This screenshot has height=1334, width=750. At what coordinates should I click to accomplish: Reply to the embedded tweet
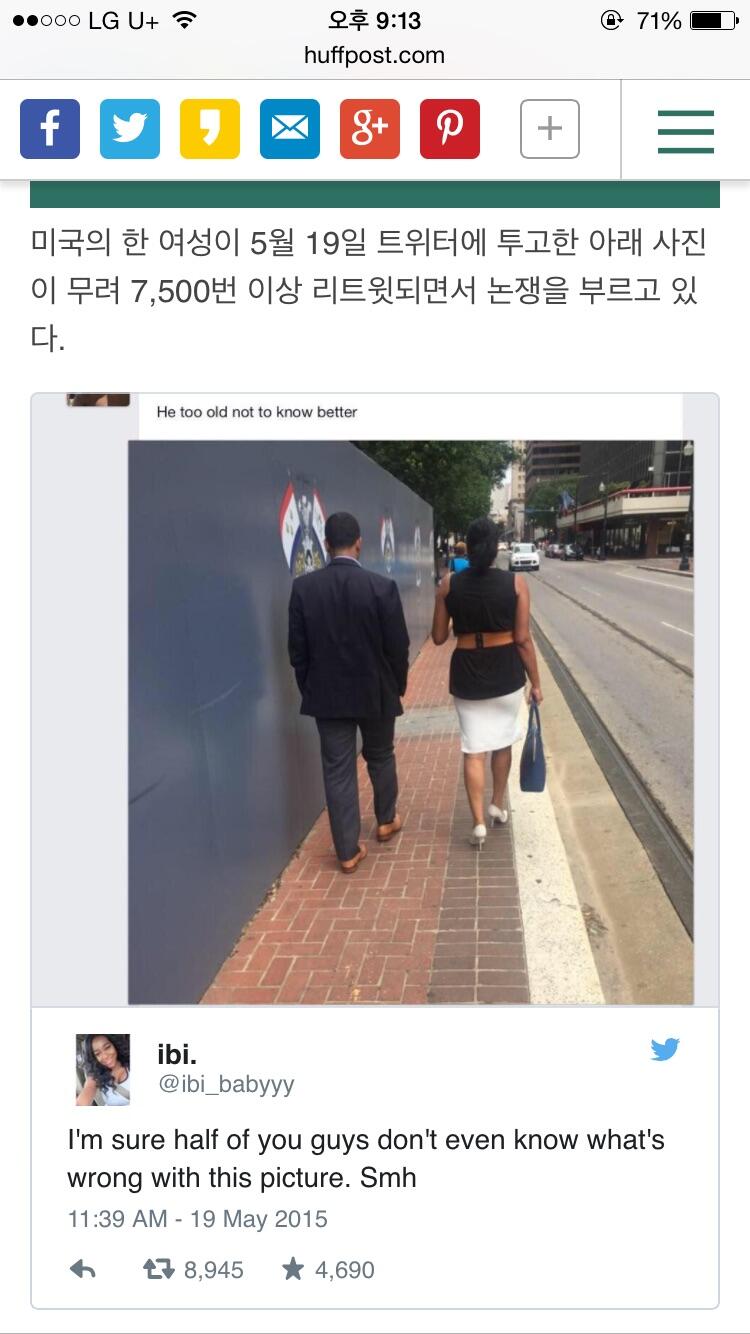(x=83, y=1270)
